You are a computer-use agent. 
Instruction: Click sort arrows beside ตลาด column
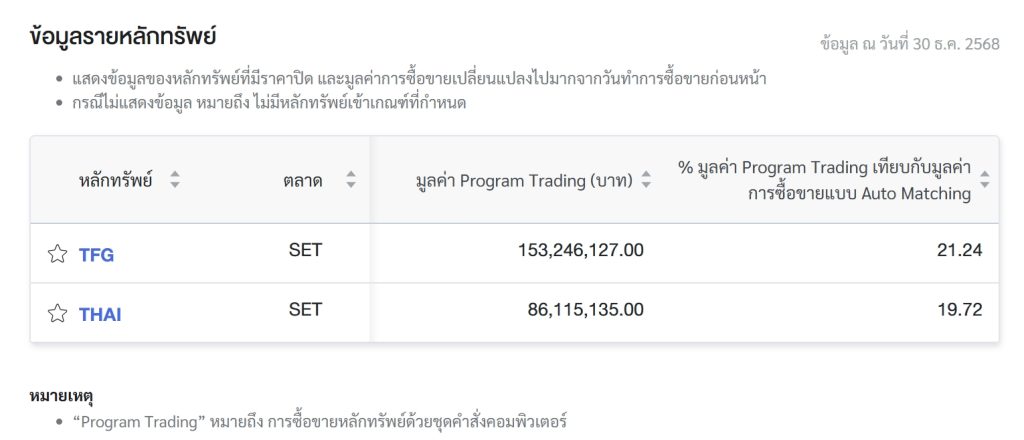(x=351, y=181)
